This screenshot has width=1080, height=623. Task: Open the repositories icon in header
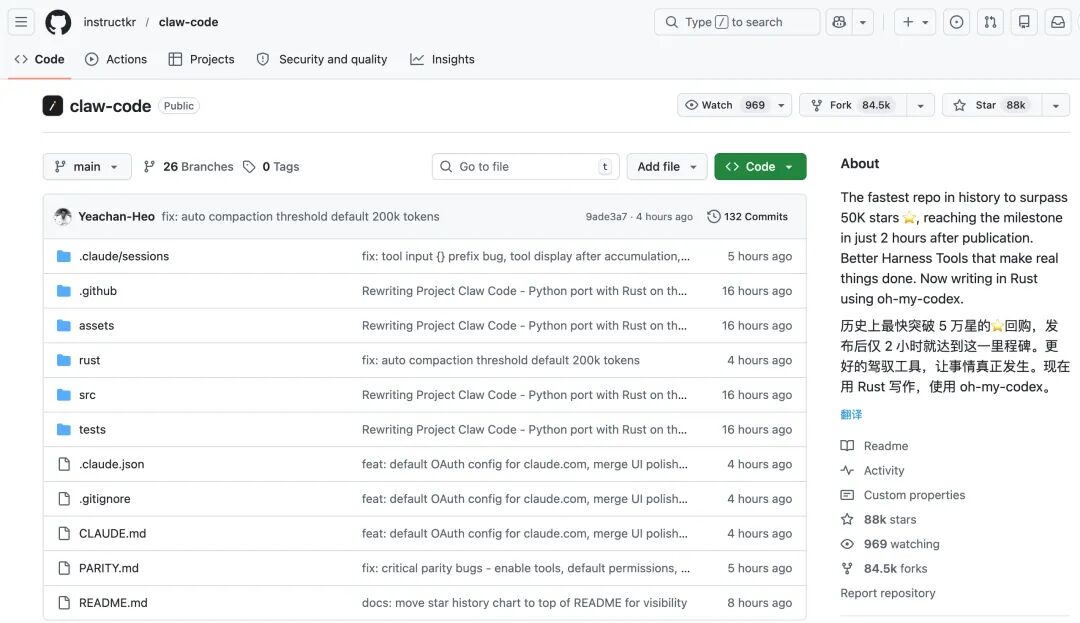tap(1024, 22)
